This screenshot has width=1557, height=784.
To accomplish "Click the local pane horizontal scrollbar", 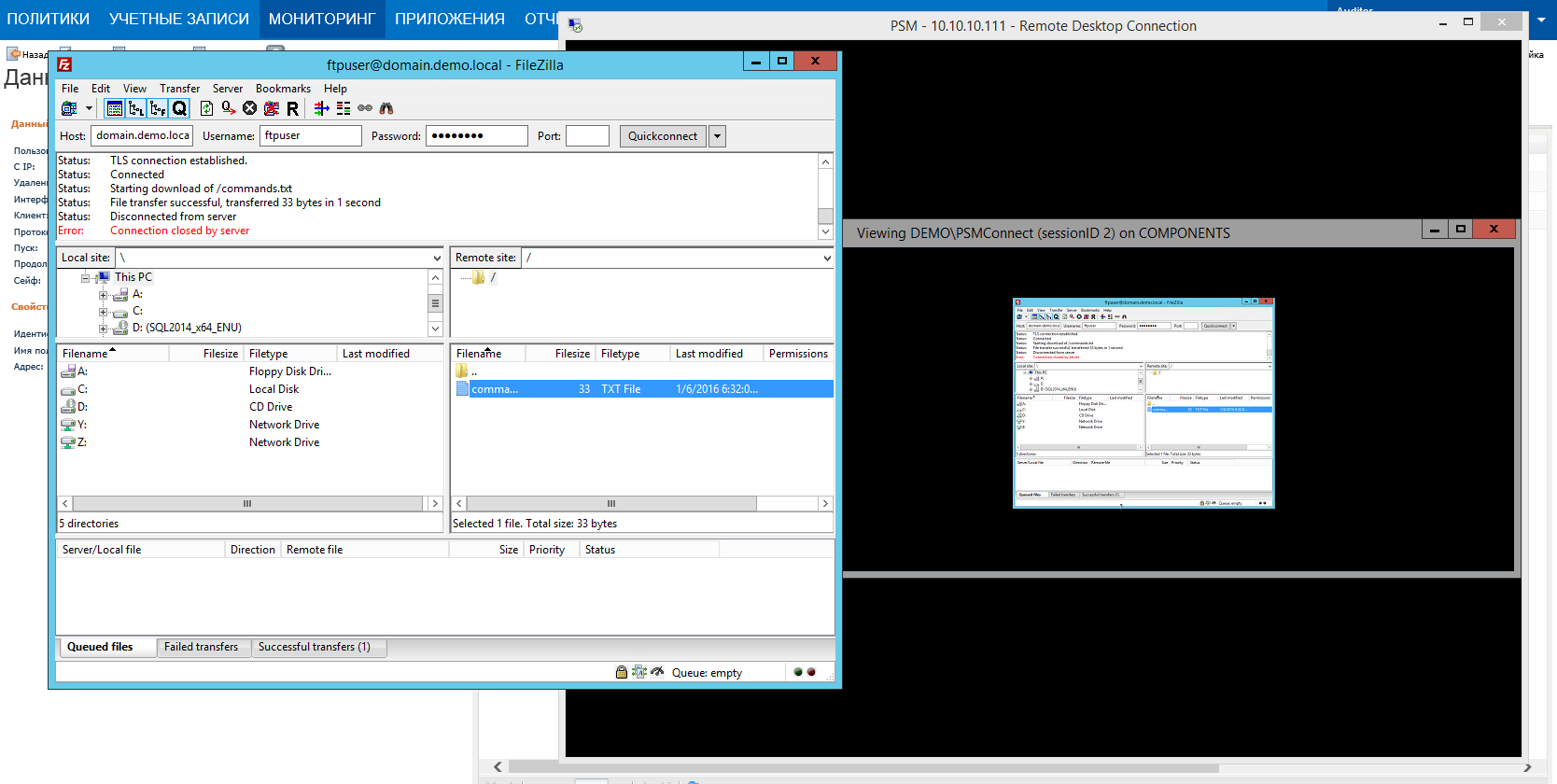I will coord(249,504).
